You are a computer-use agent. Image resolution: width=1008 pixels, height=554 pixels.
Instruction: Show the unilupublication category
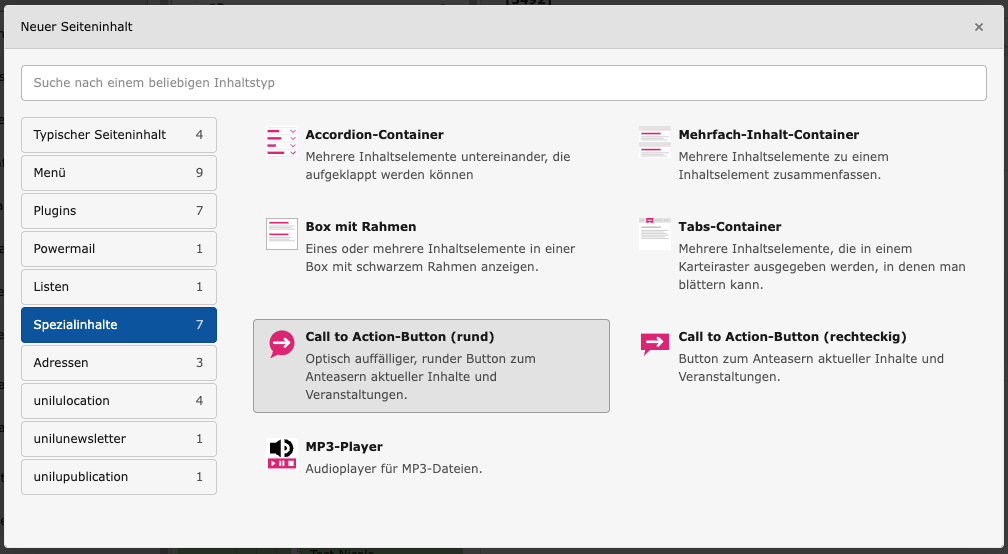[x=118, y=477]
